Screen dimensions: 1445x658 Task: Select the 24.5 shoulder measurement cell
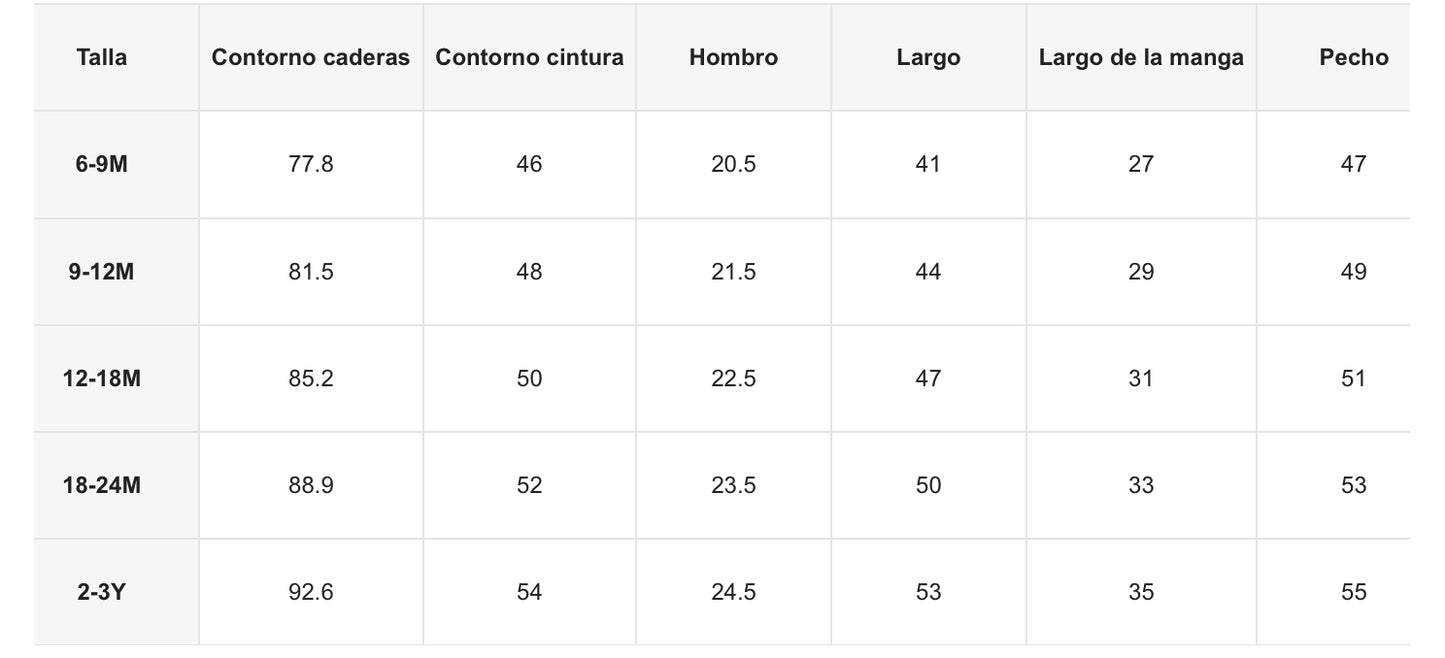point(733,592)
